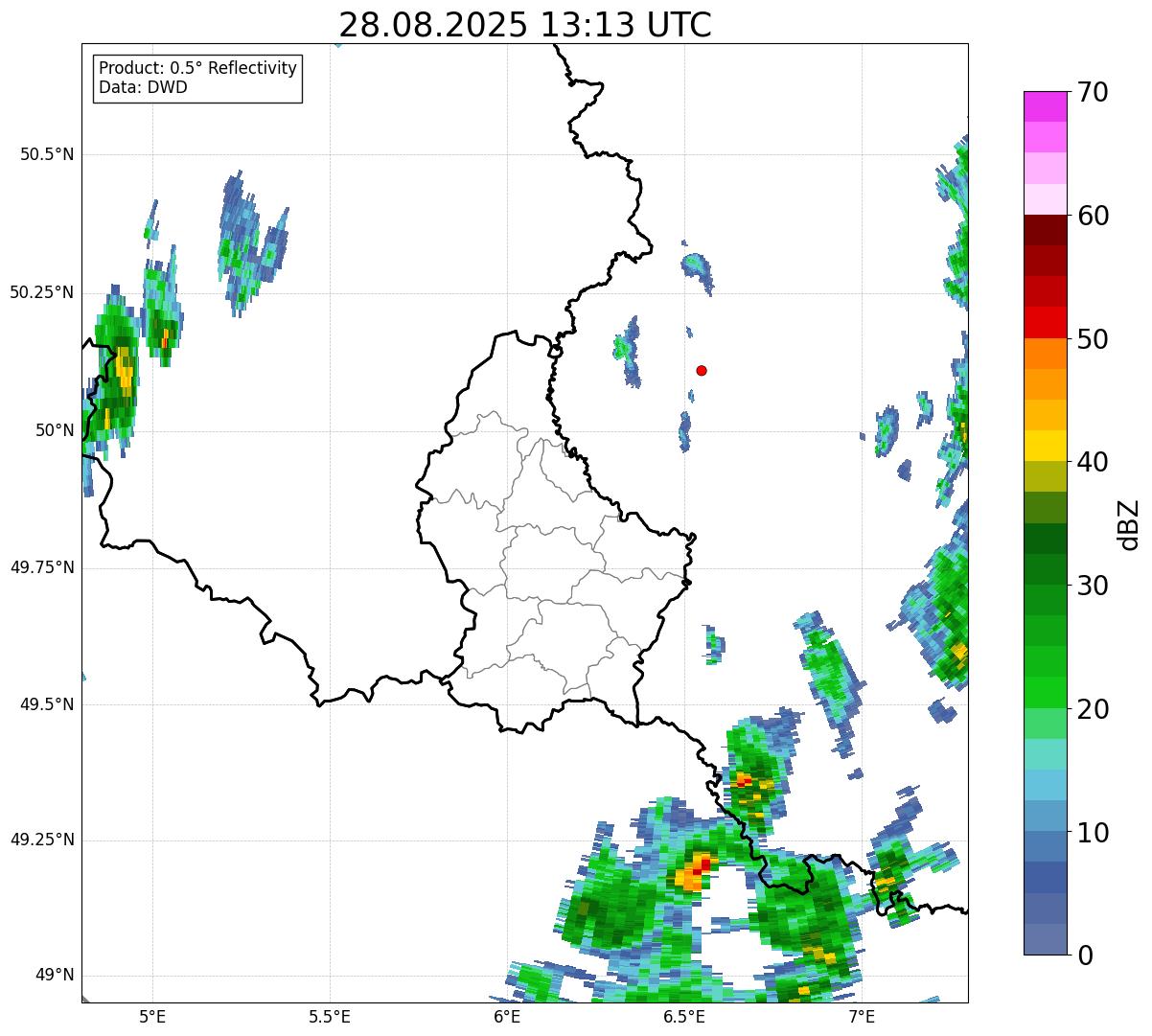
Task: Click the '40' colorbar tick label
Action: pyautogui.click(x=1091, y=462)
